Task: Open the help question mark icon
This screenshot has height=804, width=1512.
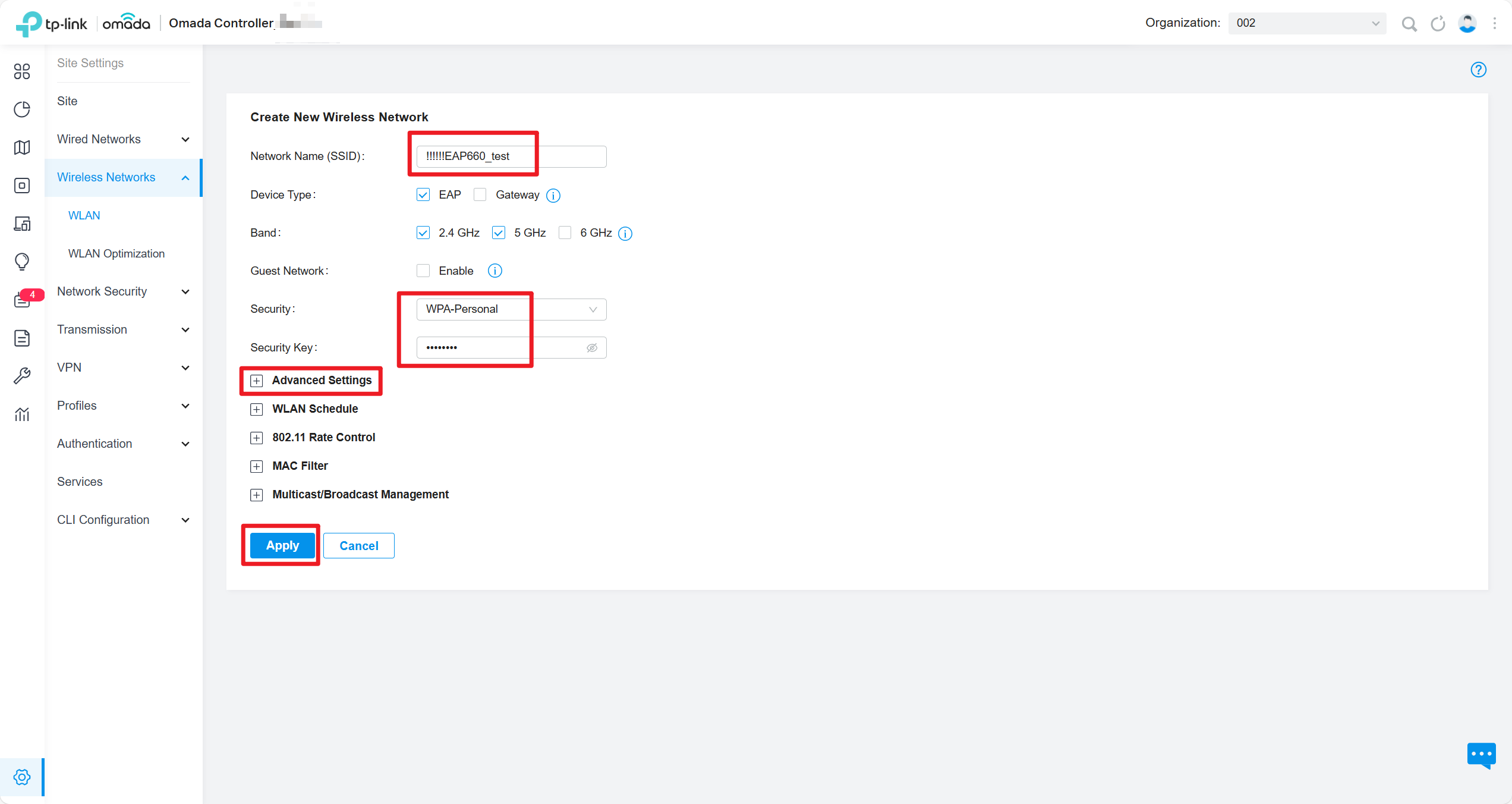Action: 1479,70
